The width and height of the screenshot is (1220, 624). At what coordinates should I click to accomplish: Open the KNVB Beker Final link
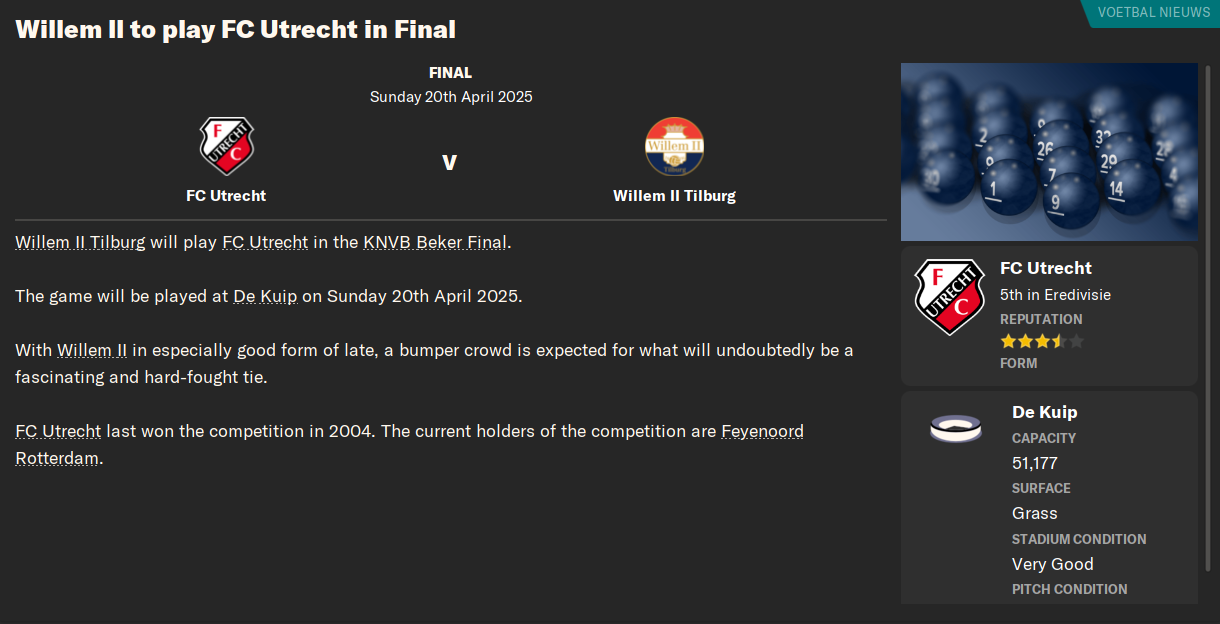click(435, 242)
